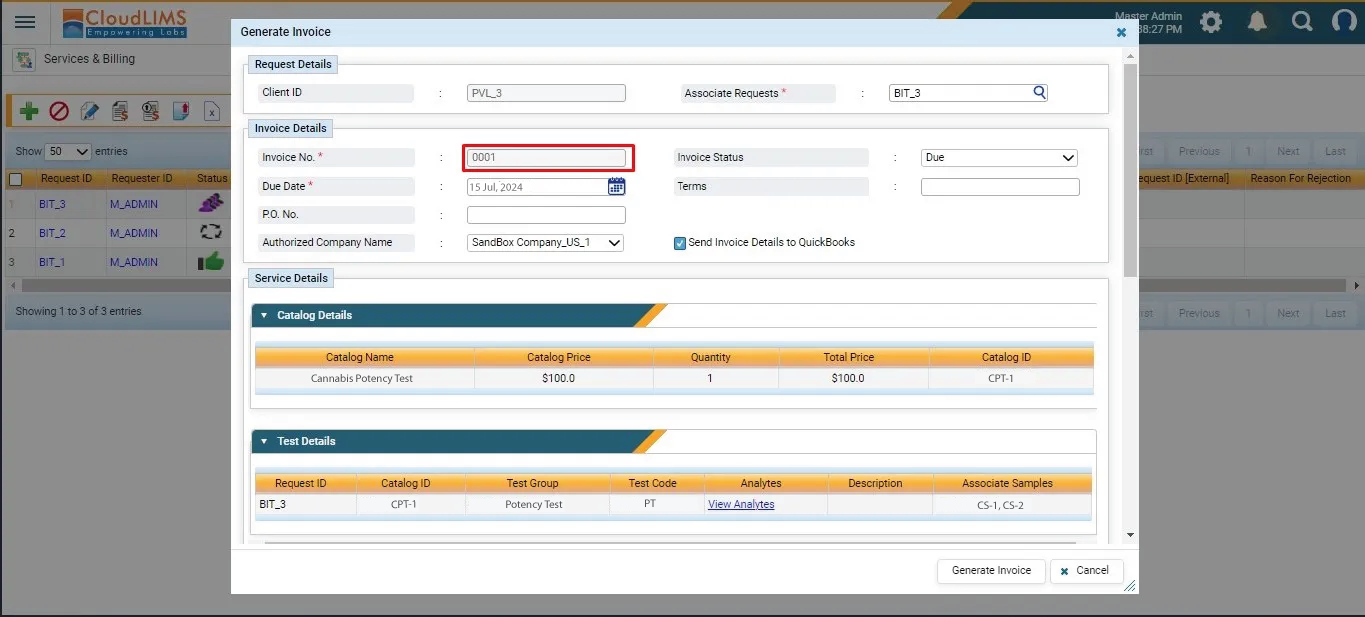Open the Show entries count dropdown
1365x617 pixels.
(68, 152)
